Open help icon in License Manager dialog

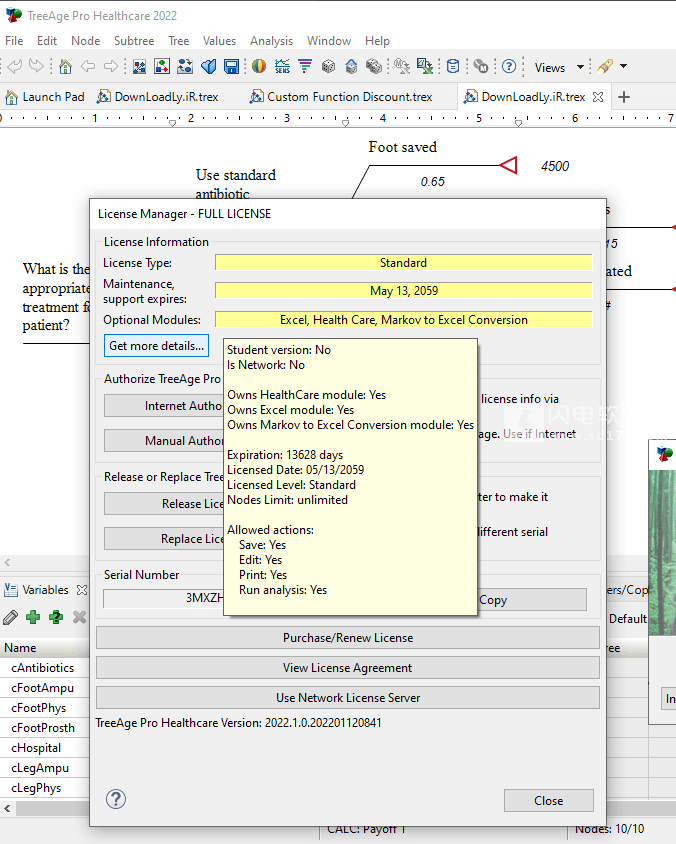tap(116, 799)
